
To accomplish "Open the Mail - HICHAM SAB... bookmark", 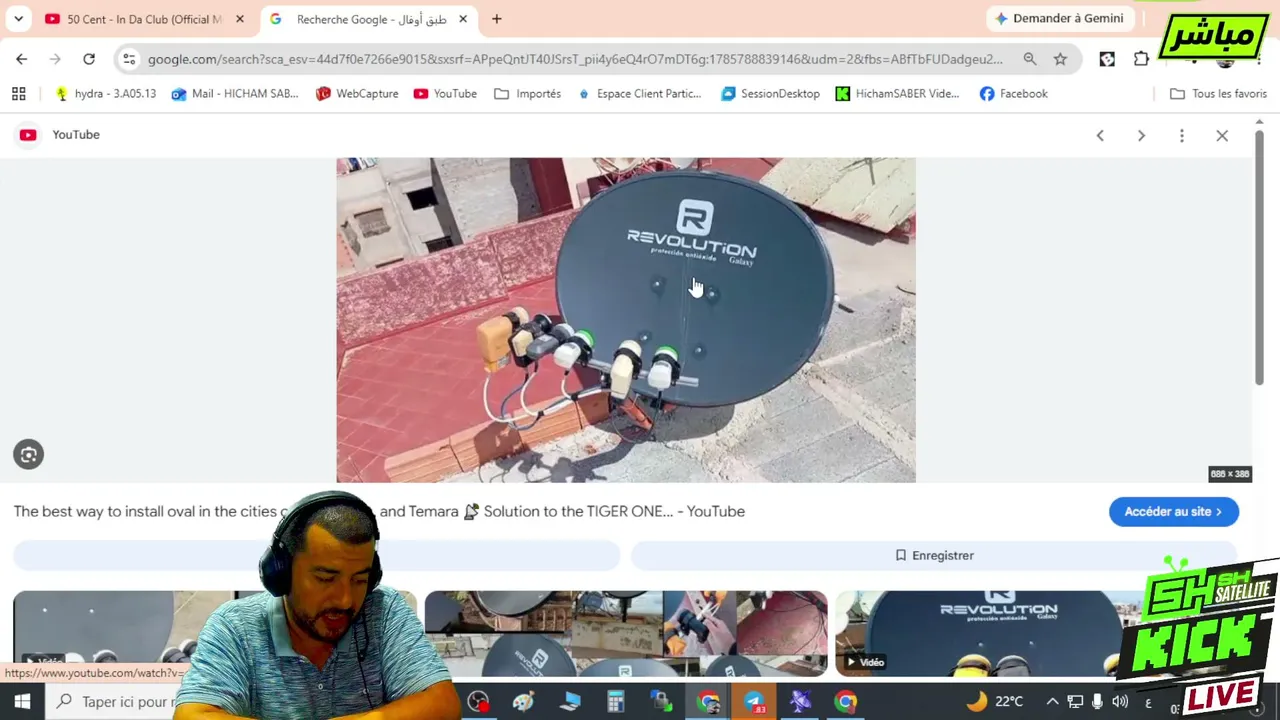I will click(235, 94).
